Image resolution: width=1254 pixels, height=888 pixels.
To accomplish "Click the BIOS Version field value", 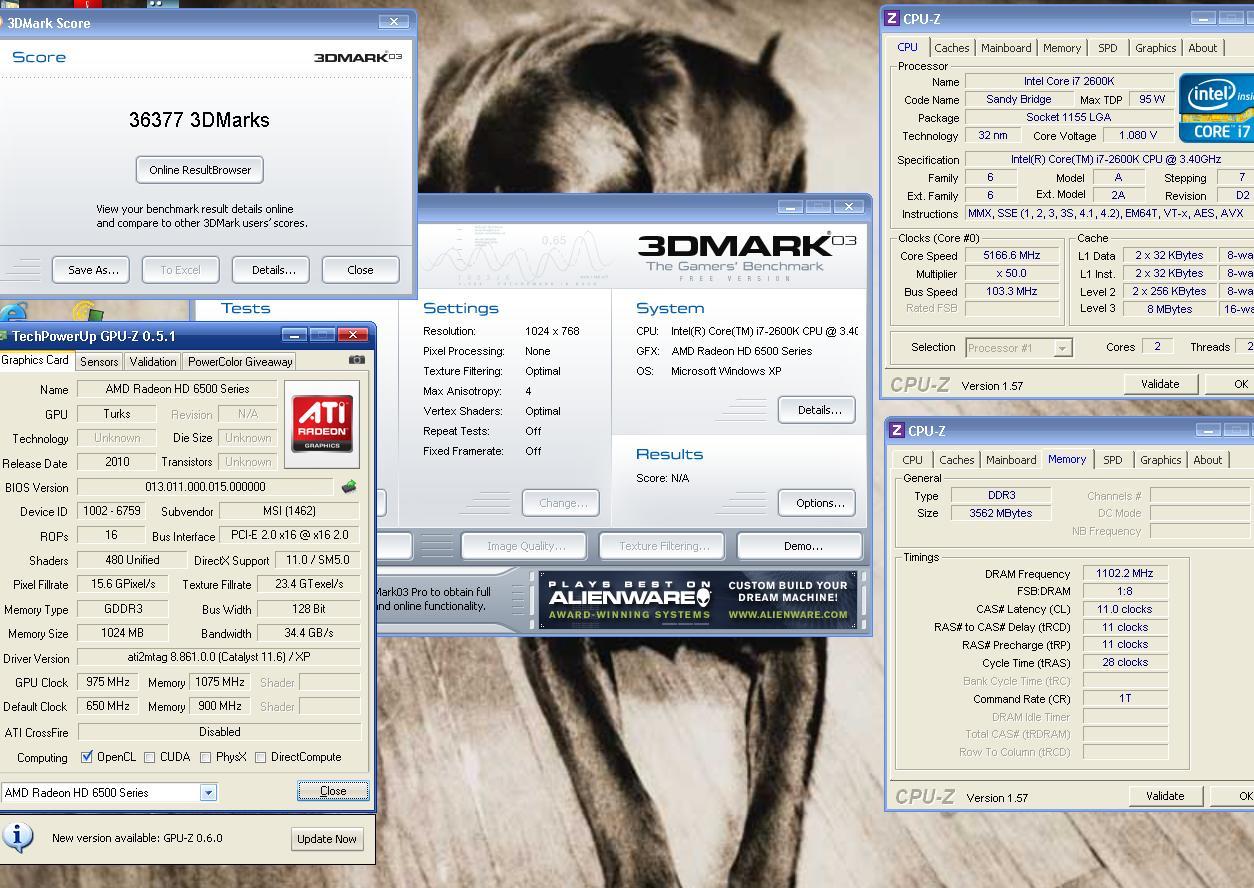I will point(205,487).
